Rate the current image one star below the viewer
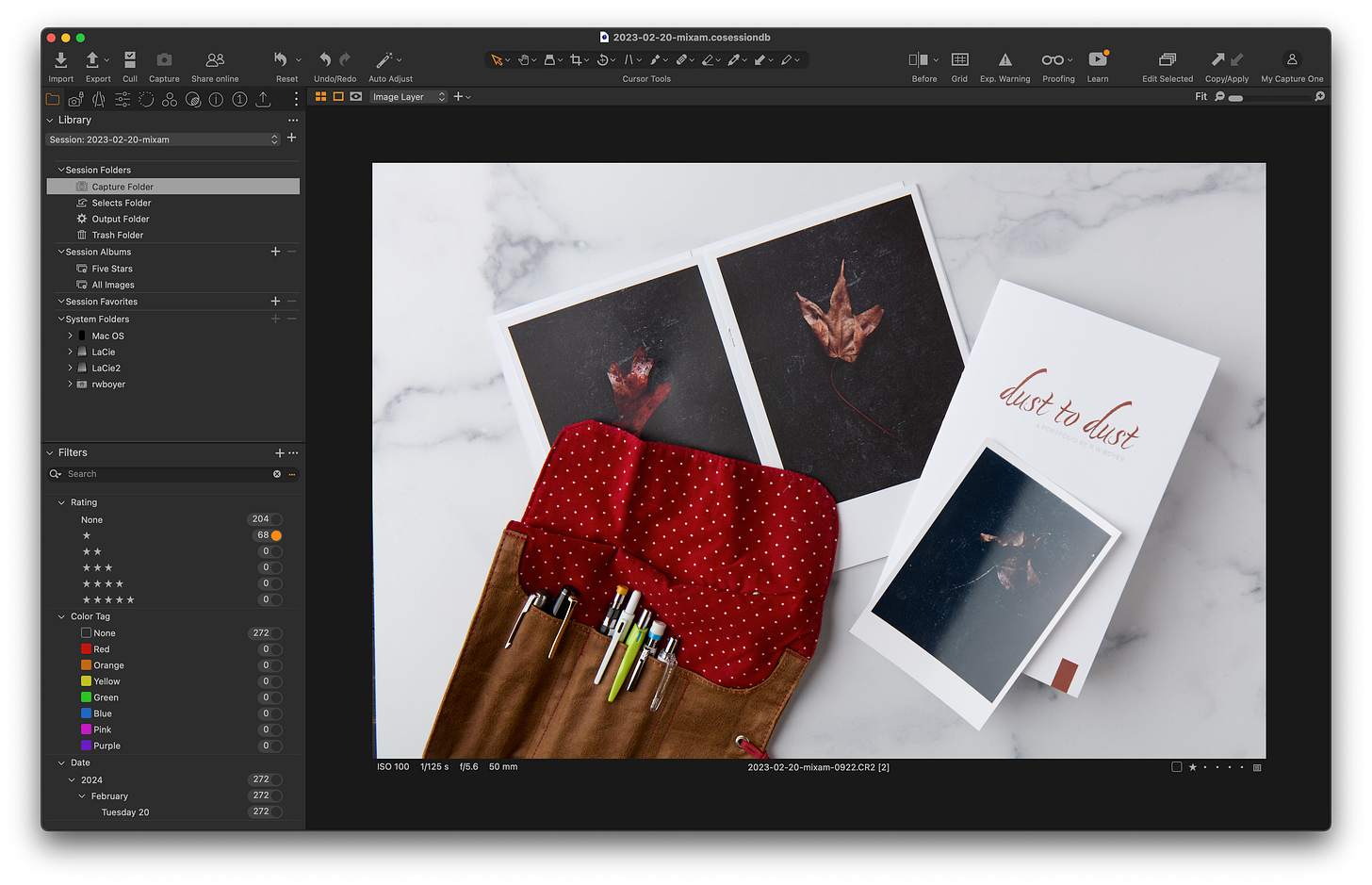 [x=1193, y=767]
